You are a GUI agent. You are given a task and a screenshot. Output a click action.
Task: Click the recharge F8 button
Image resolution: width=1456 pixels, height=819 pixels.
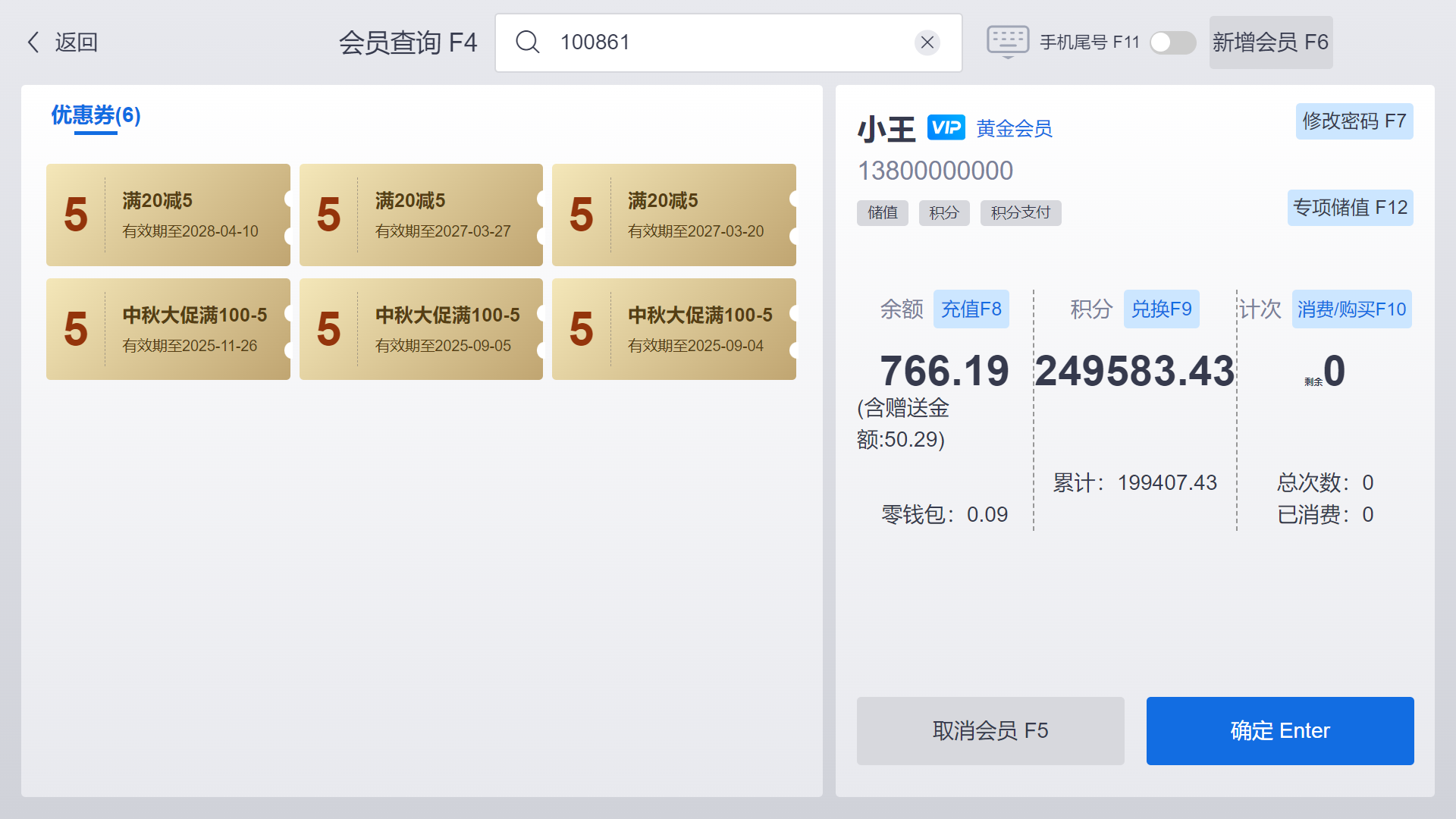tap(971, 309)
